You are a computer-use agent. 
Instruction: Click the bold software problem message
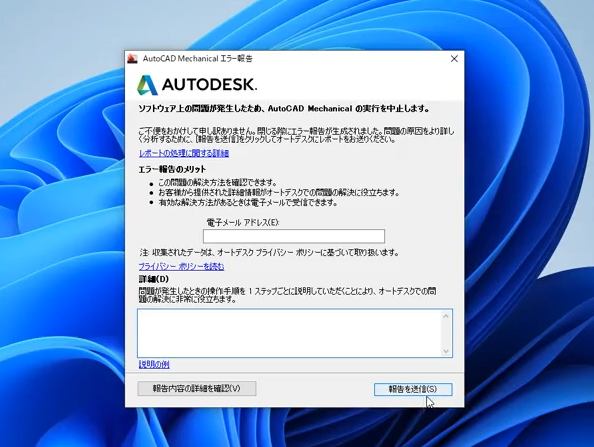tap(284, 109)
